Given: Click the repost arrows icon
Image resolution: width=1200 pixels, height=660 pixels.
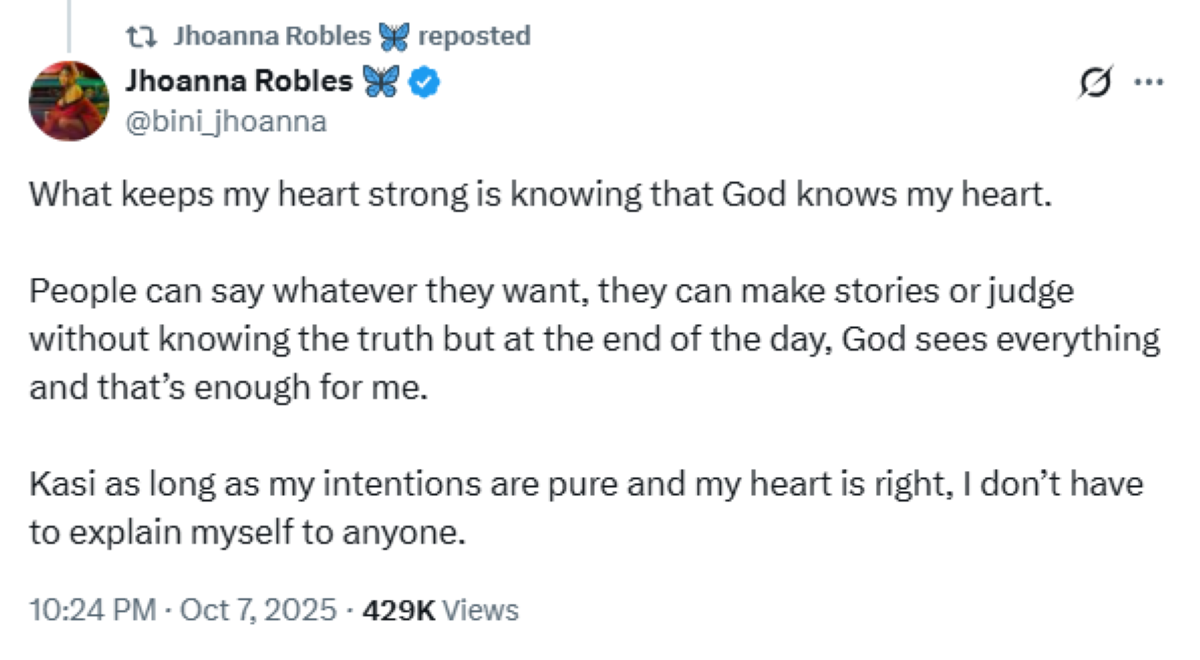Looking at the screenshot, I should [142, 37].
